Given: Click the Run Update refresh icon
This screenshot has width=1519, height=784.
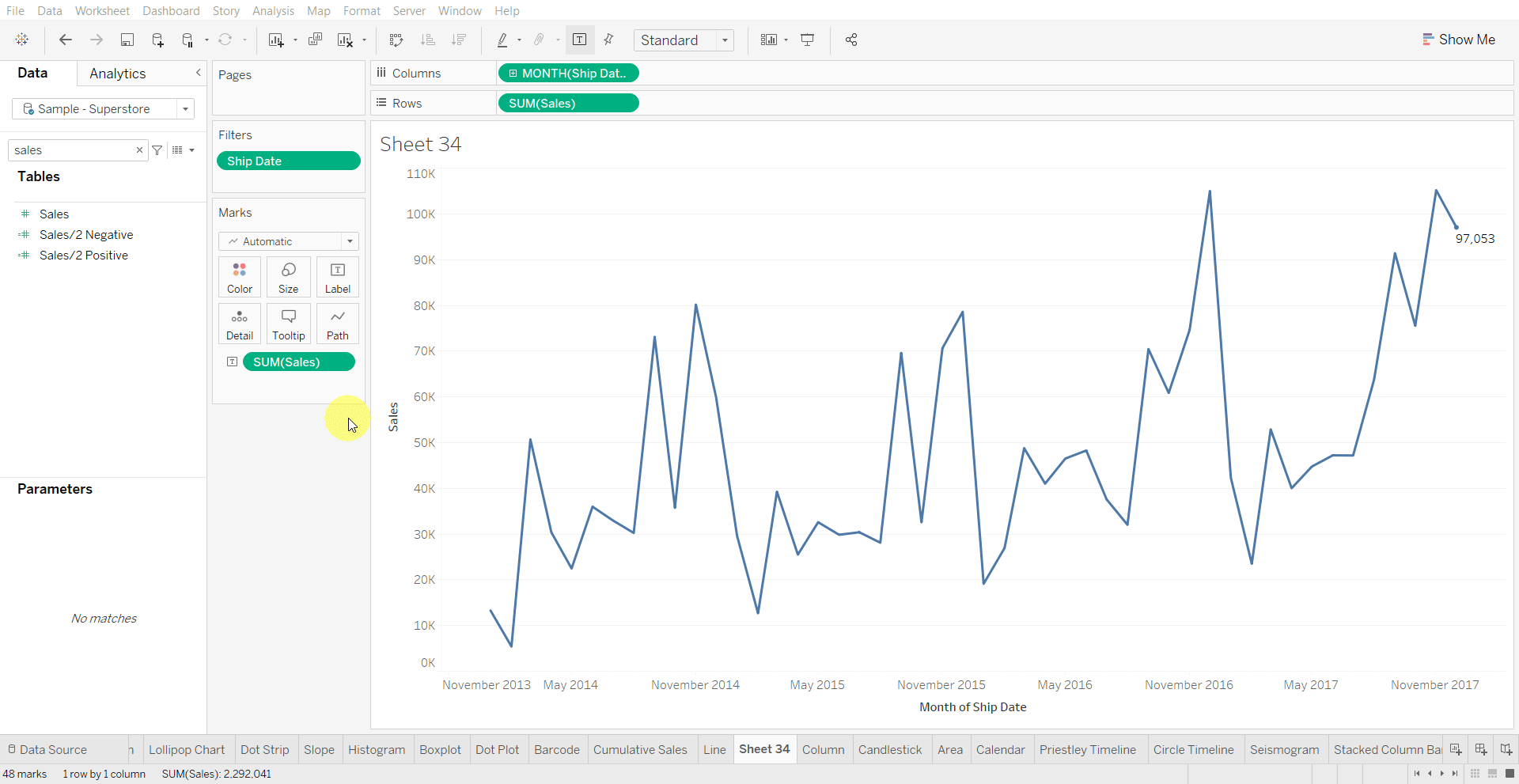Looking at the screenshot, I should coord(225,40).
